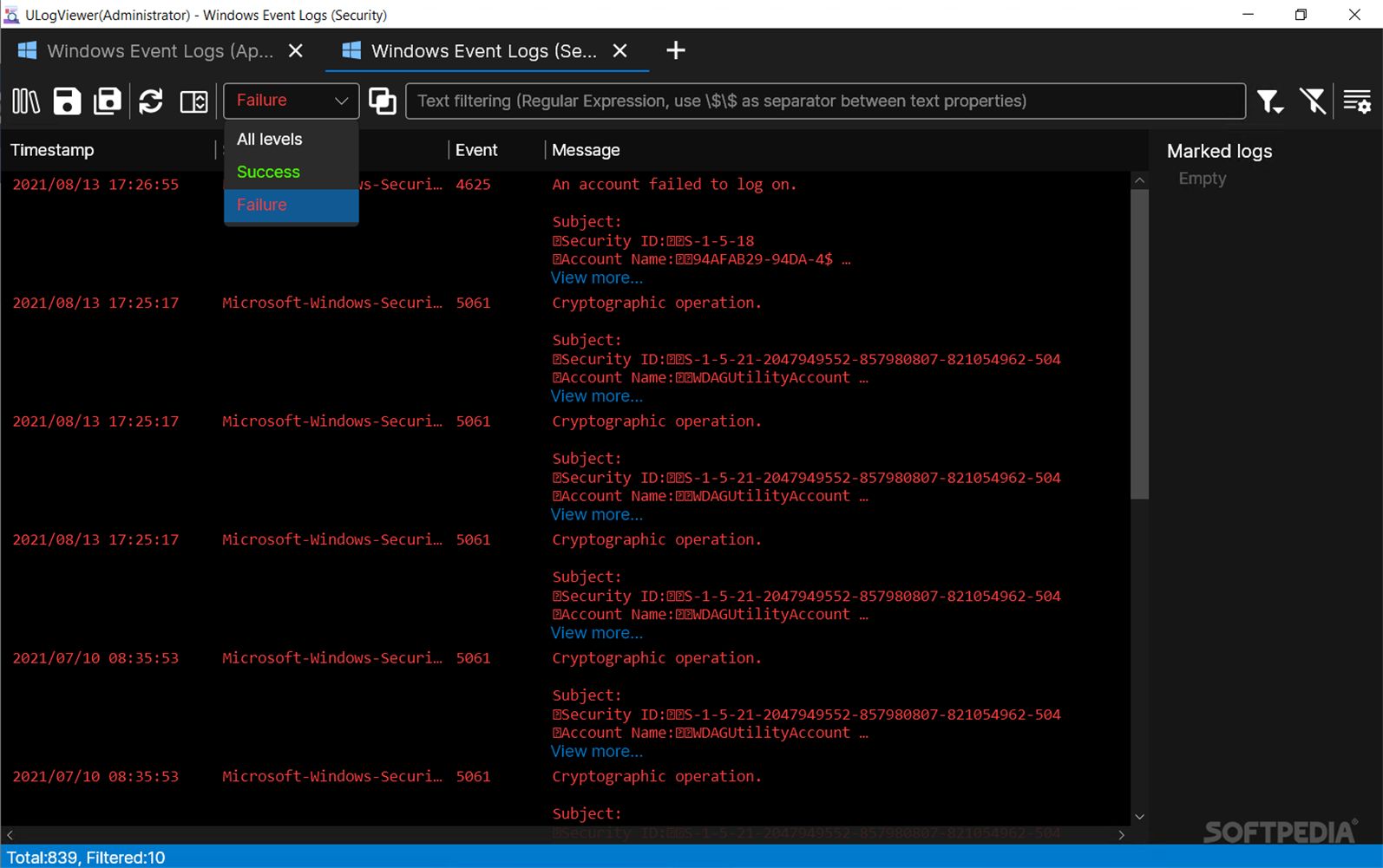Choose Failure in the level dropdown list

coord(292,205)
